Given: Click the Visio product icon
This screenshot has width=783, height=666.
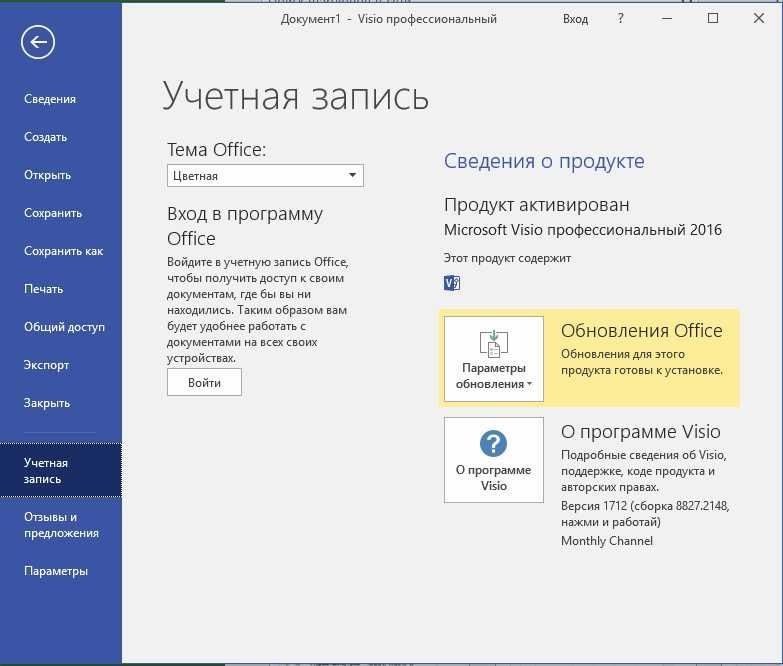Looking at the screenshot, I should (x=452, y=283).
